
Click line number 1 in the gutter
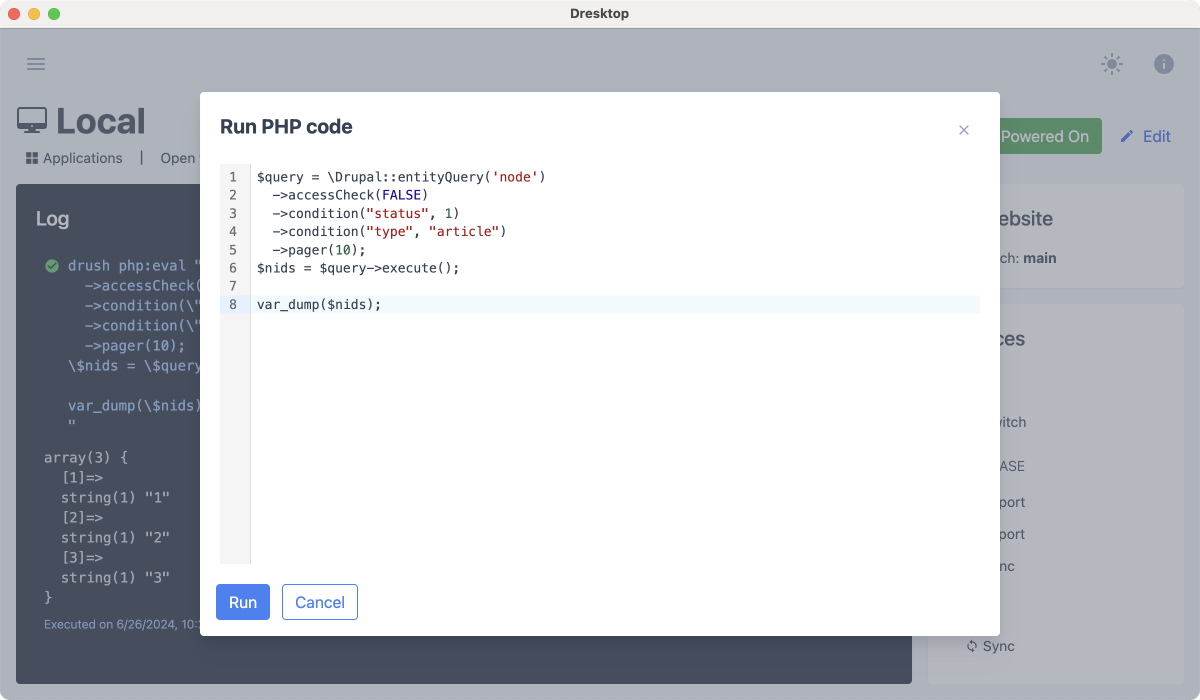(x=232, y=176)
